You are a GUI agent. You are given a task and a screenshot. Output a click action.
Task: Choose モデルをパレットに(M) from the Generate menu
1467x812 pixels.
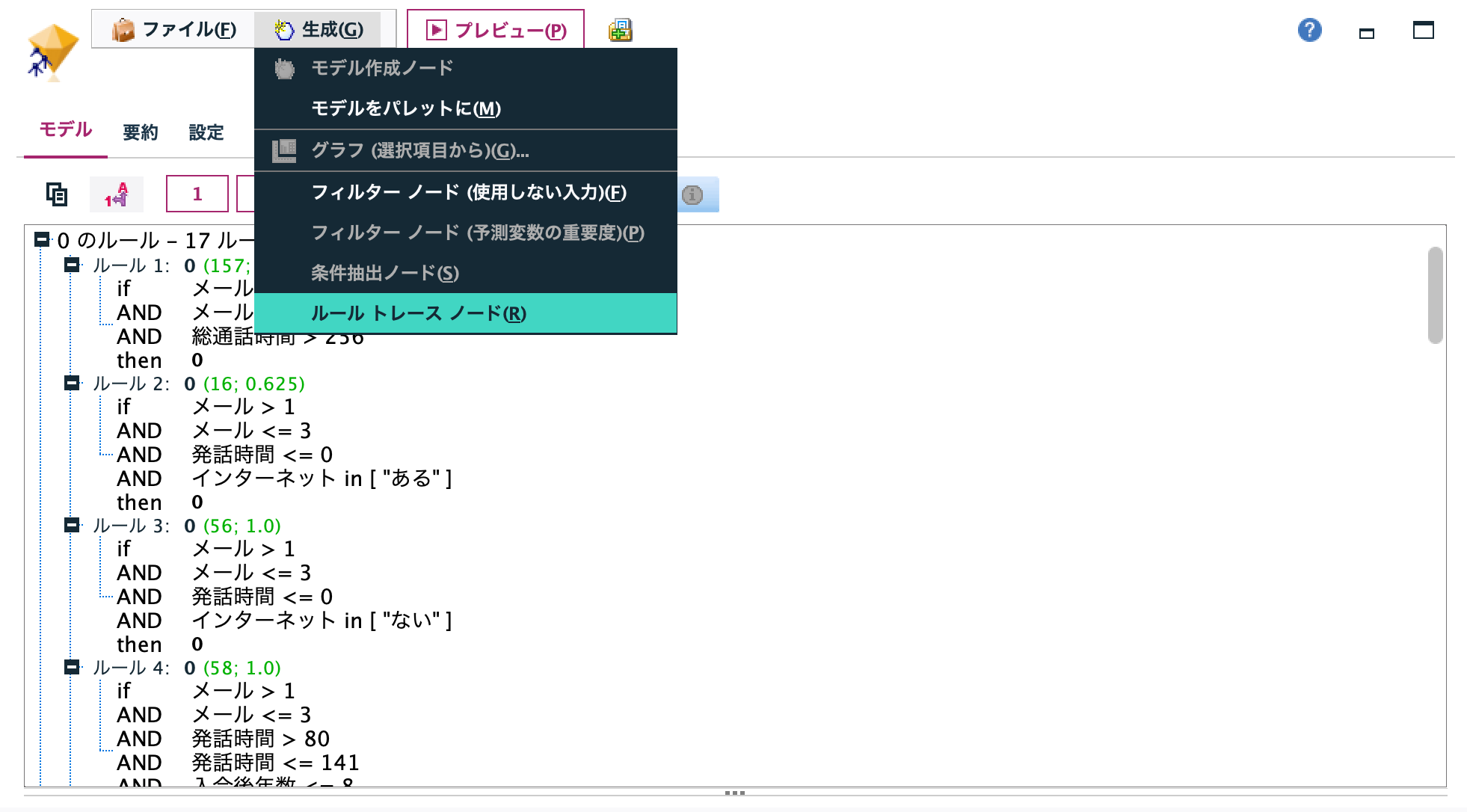coord(406,108)
